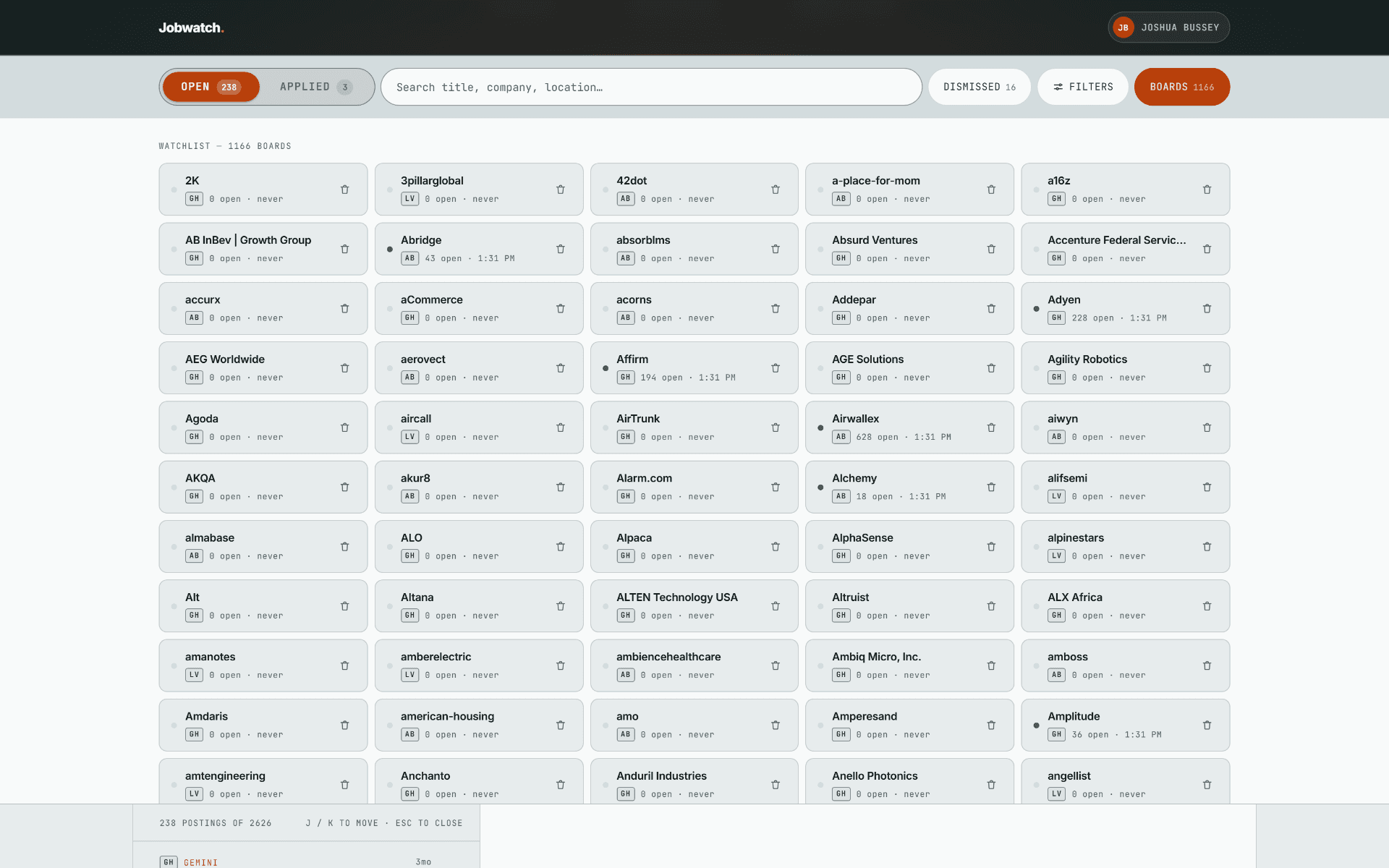
Task: Delete the AlphaSense board
Action: [x=991, y=547]
